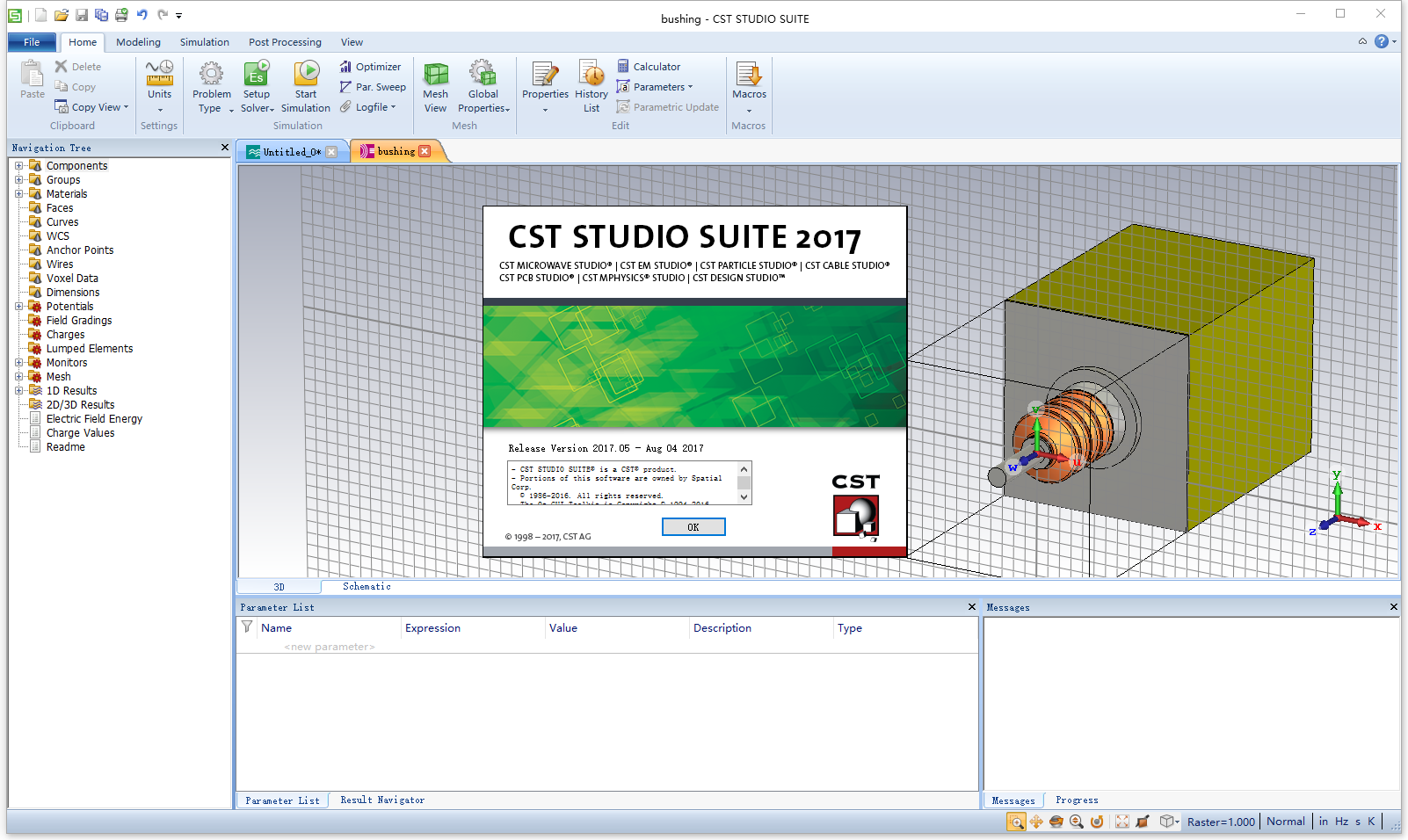Select Lumped Elements in navigation tree

[x=90, y=349]
